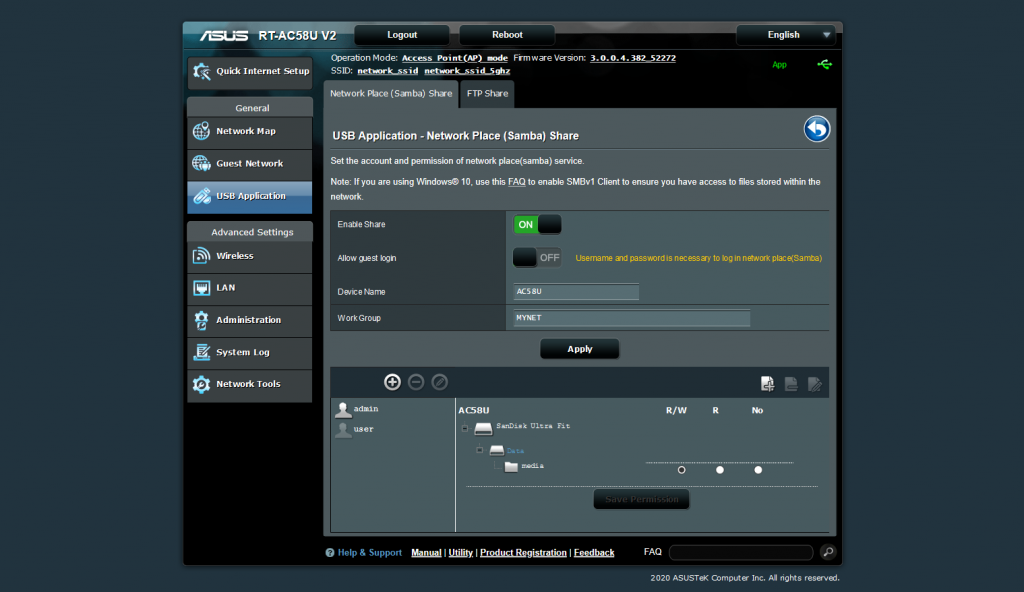Click the delete account minus icon

(416, 382)
